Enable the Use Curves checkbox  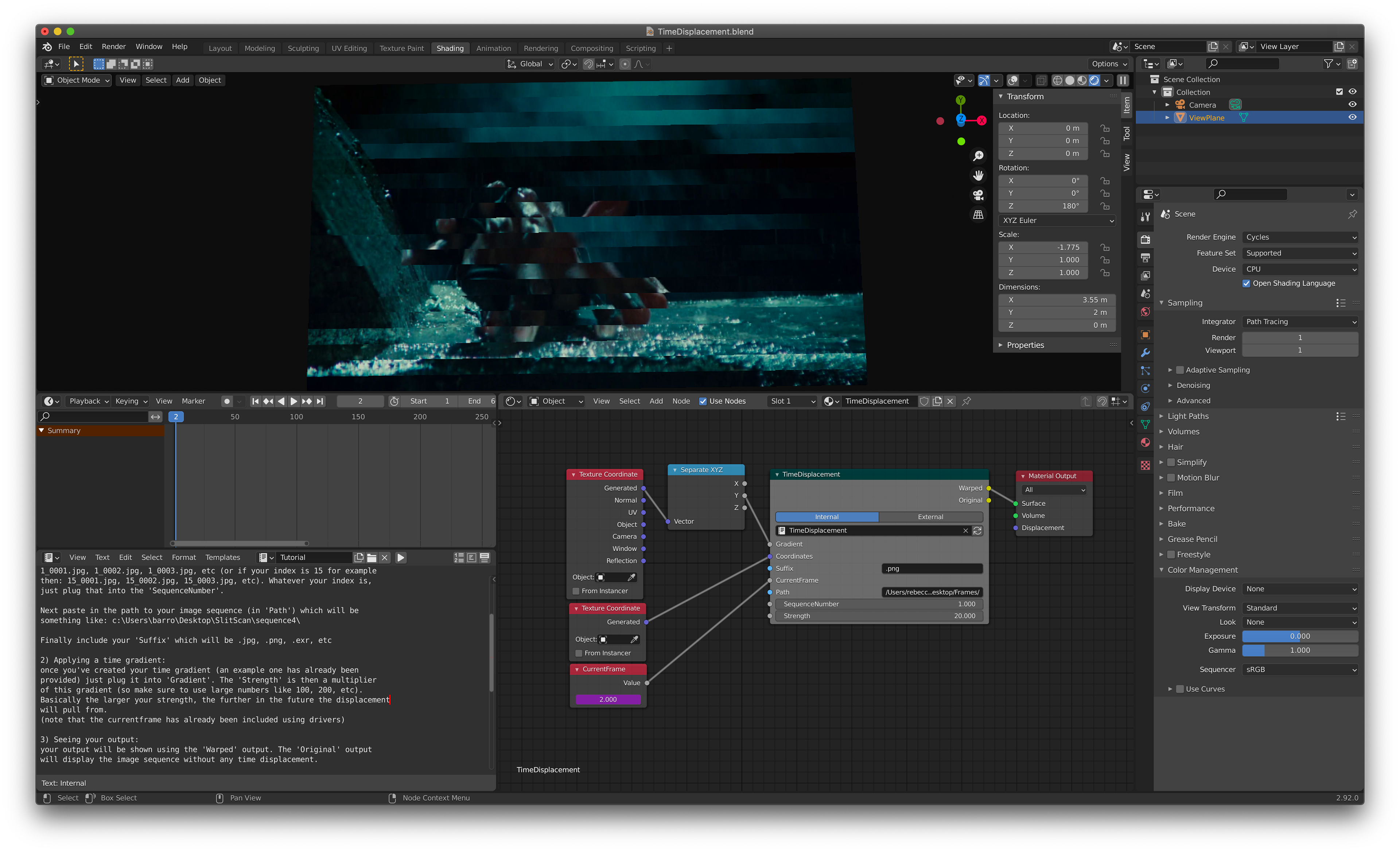(1179, 689)
